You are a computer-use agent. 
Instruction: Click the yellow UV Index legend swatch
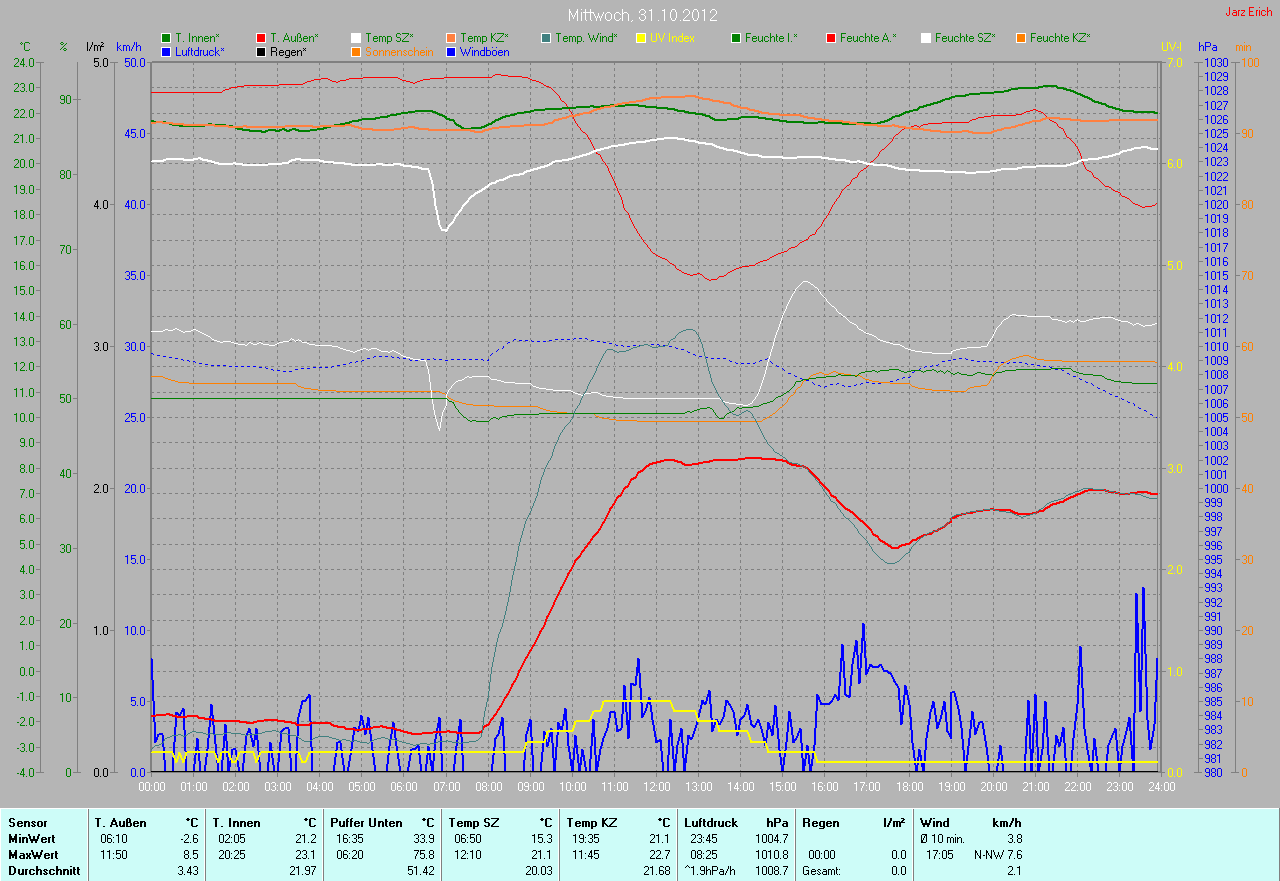click(x=641, y=38)
